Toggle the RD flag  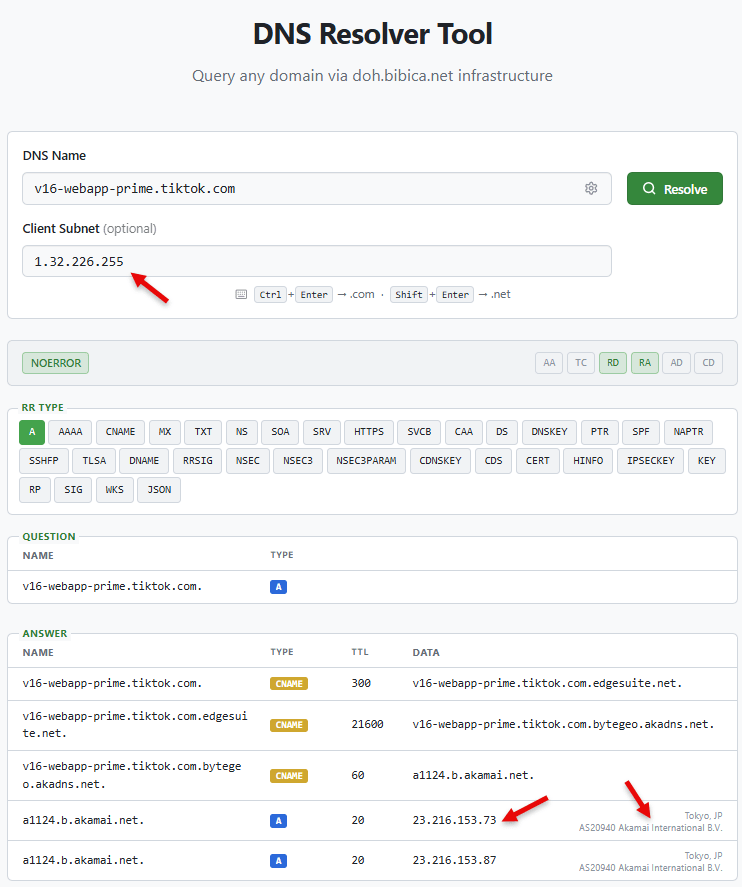[613, 363]
